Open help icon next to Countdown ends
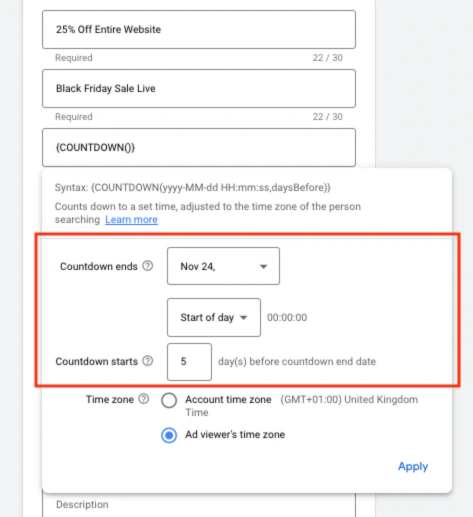473x517 pixels. [x=148, y=266]
